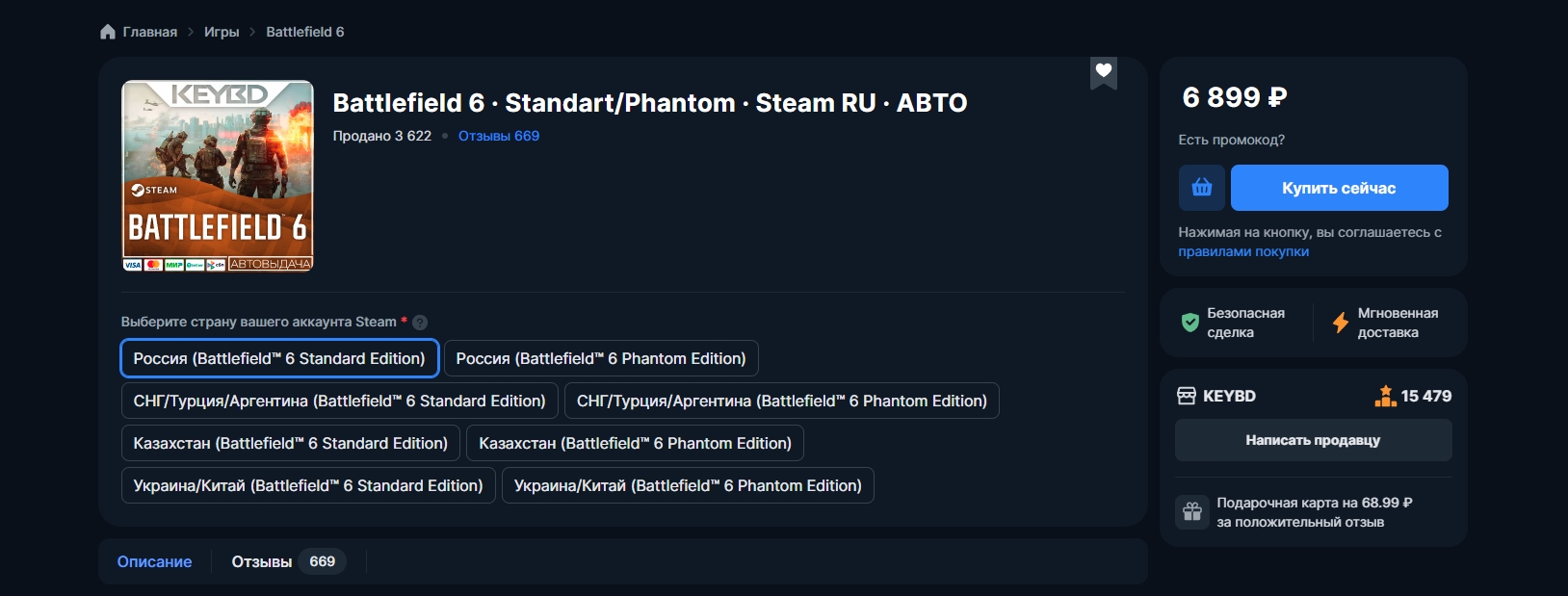Click the gift card icon

tap(1192, 512)
